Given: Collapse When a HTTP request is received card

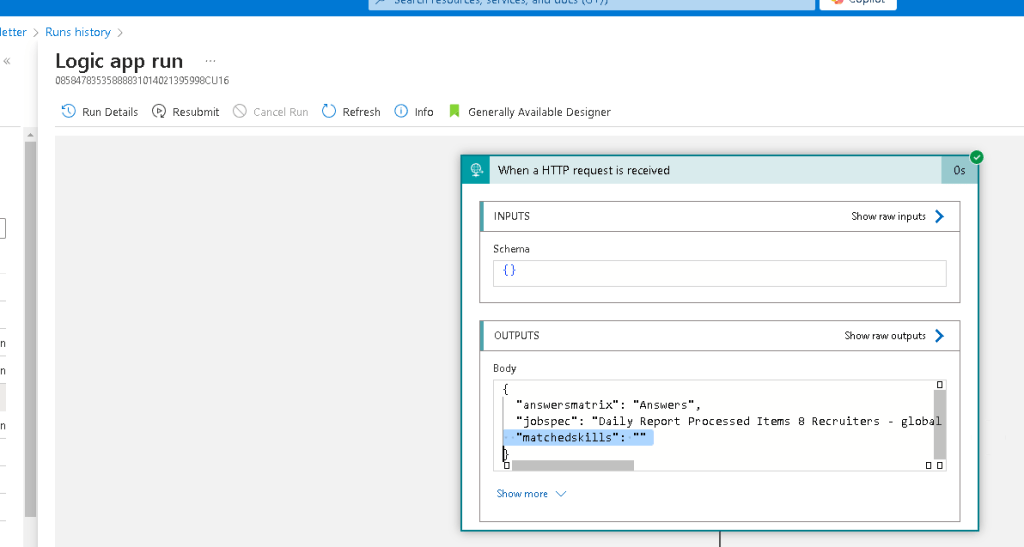Looking at the screenshot, I should point(715,170).
